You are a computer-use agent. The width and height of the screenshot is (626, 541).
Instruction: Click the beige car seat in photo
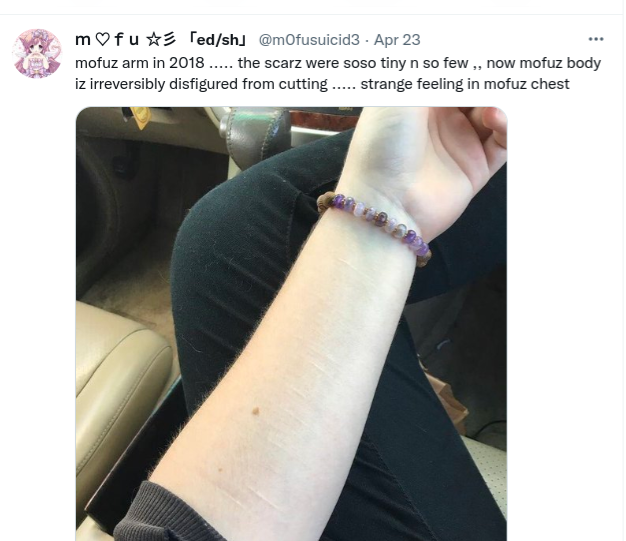120,383
